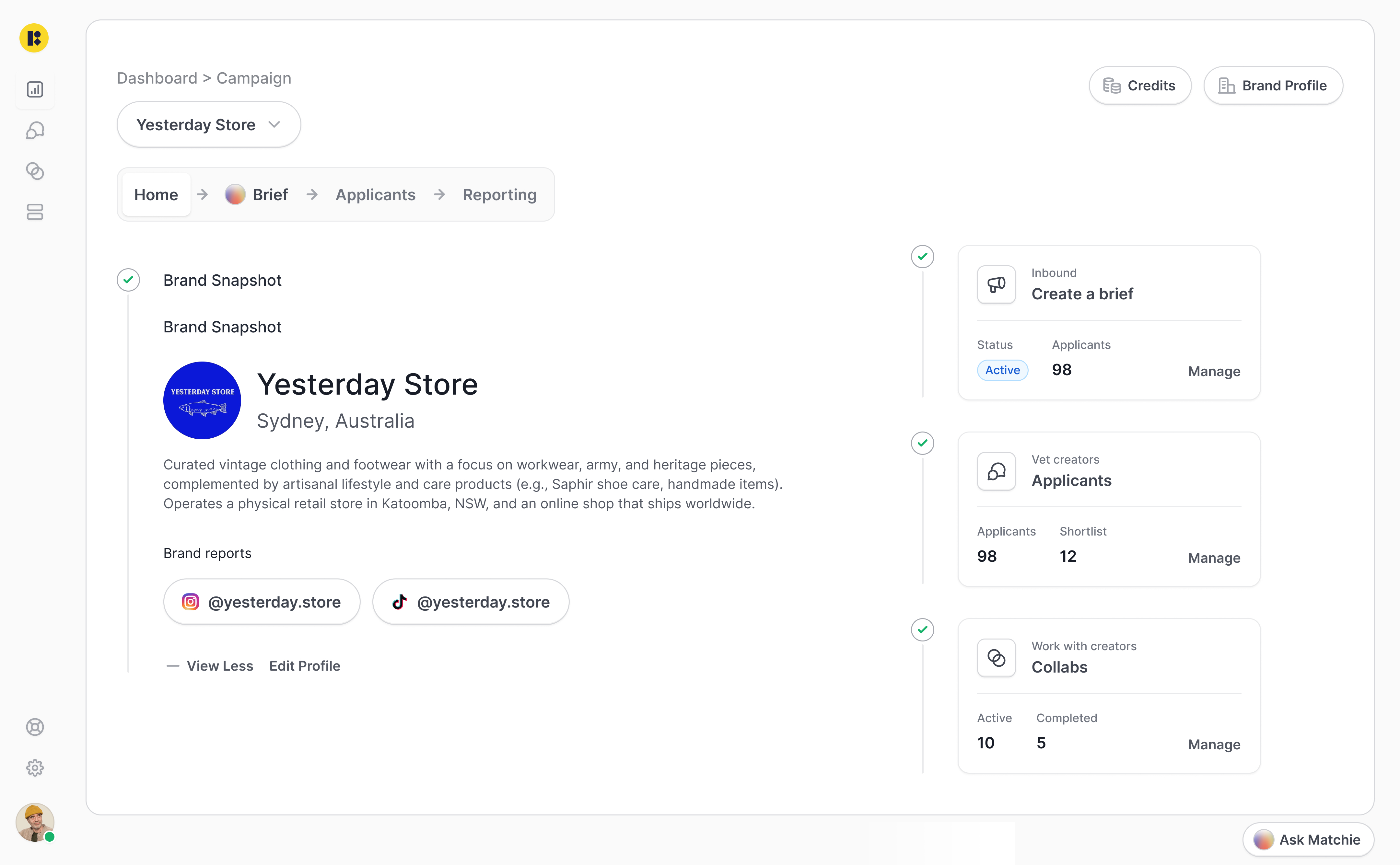Click the Instagram icon in brand reports

pos(191,602)
